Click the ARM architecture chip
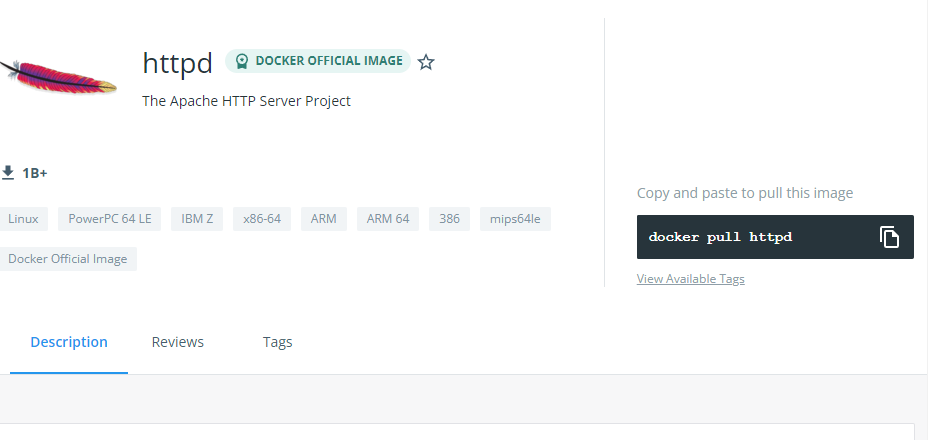This screenshot has height=440, width=928. [x=324, y=219]
